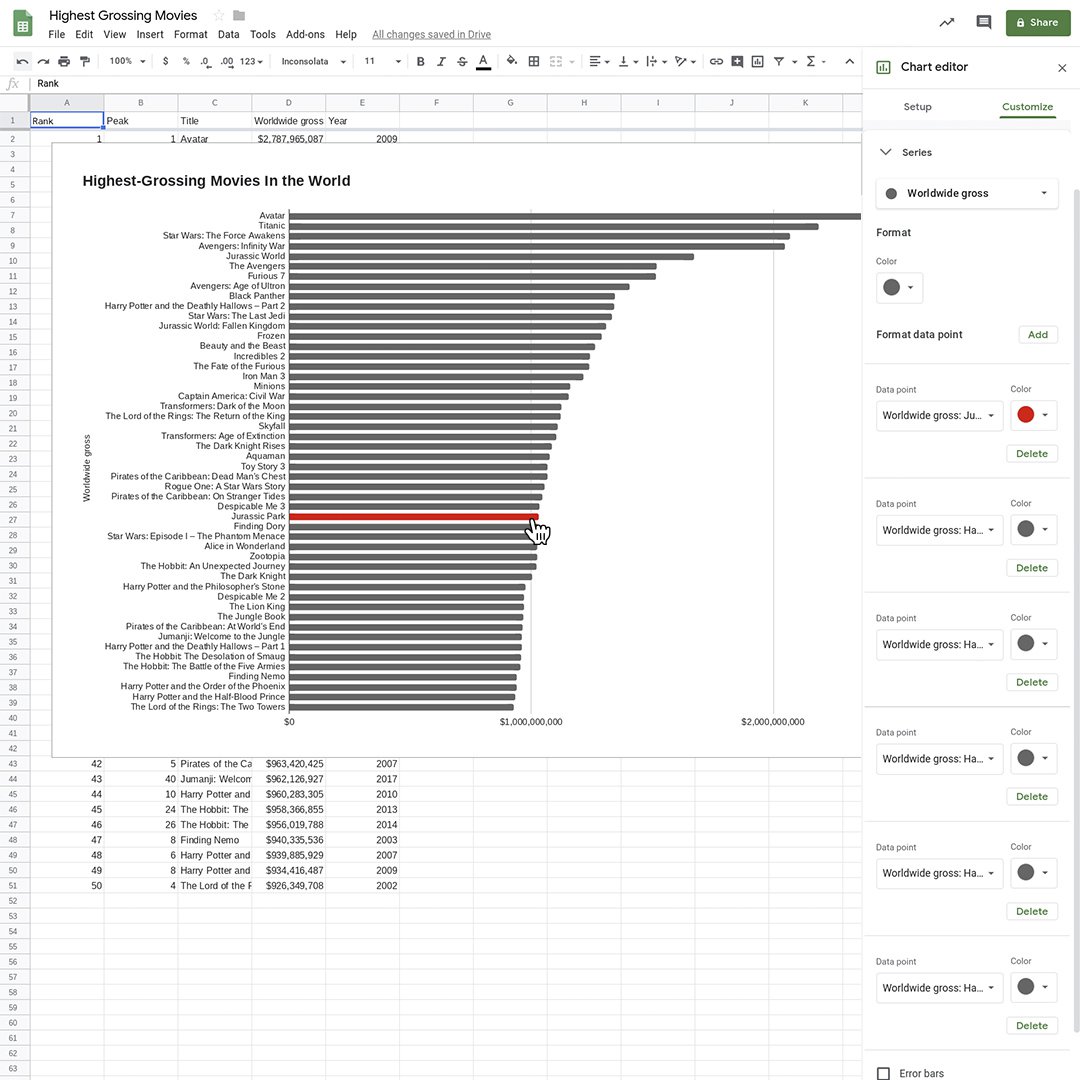1080x1080 pixels.
Task: Click the Insert link icon
Action: tap(716, 61)
